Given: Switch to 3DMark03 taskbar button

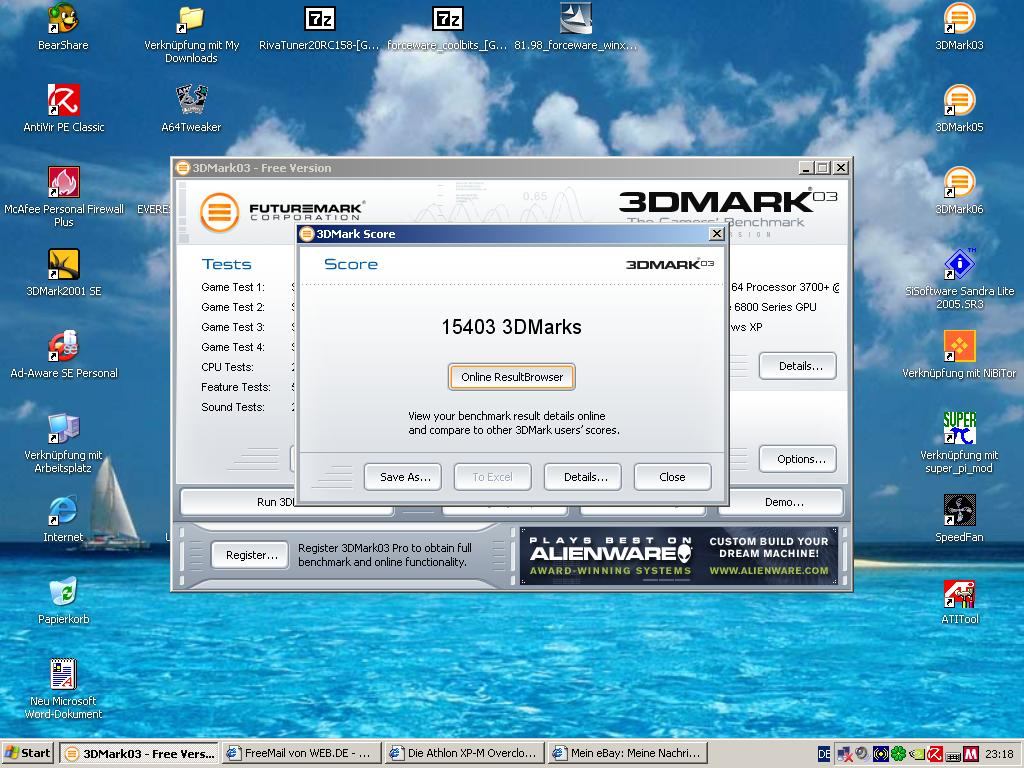Looking at the screenshot, I should [139, 753].
